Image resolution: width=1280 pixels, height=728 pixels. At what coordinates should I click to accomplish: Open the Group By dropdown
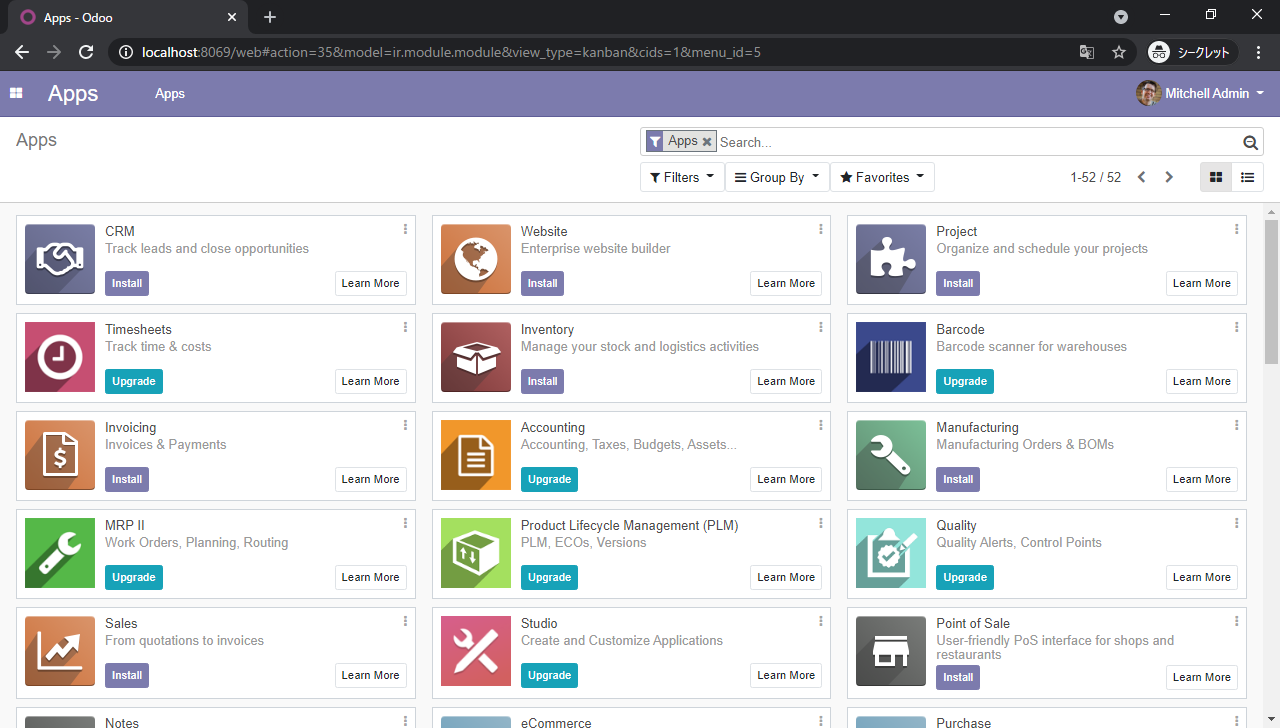(777, 177)
